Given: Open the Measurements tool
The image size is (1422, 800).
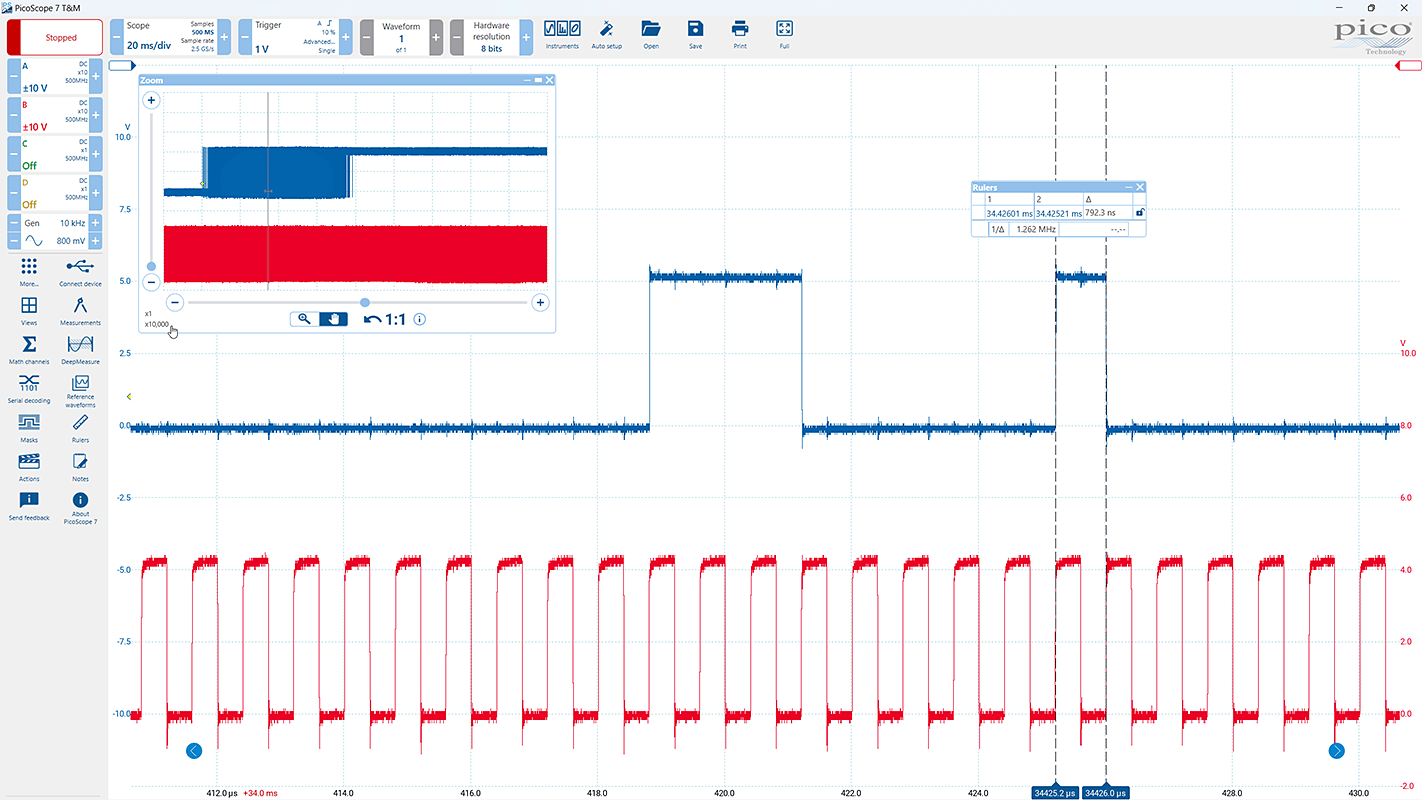Looking at the screenshot, I should tap(80, 307).
